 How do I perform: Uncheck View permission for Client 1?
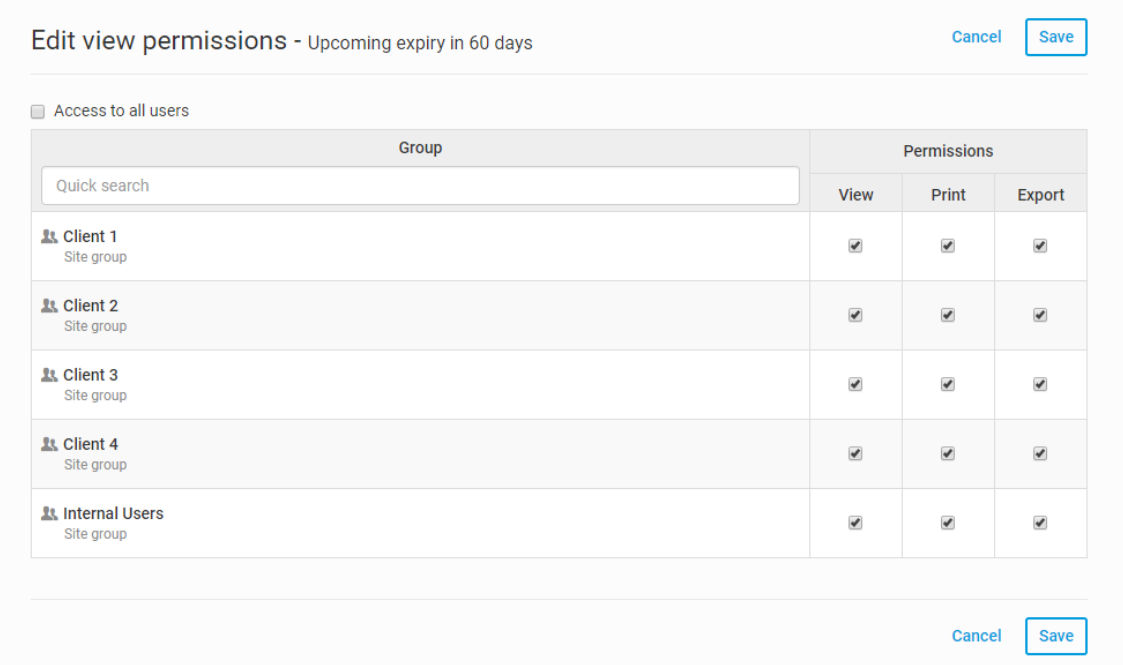point(855,246)
